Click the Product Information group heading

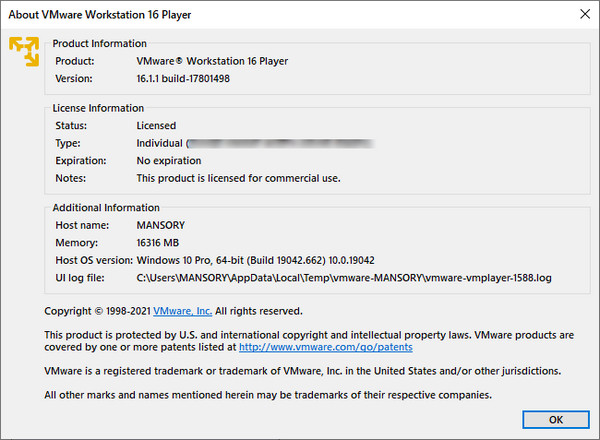(99, 43)
